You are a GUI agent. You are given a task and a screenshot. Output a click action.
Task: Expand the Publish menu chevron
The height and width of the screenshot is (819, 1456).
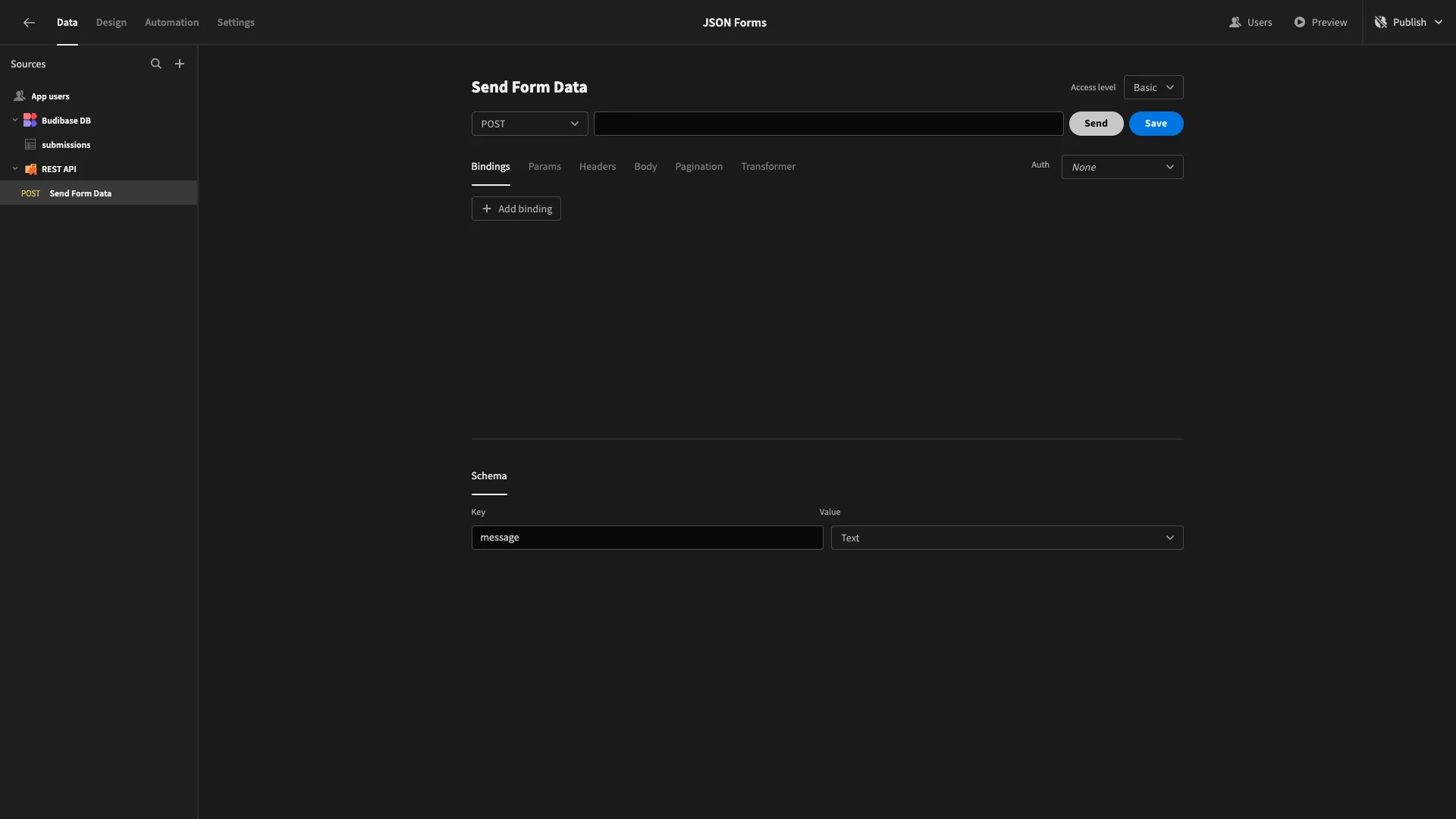click(x=1439, y=22)
